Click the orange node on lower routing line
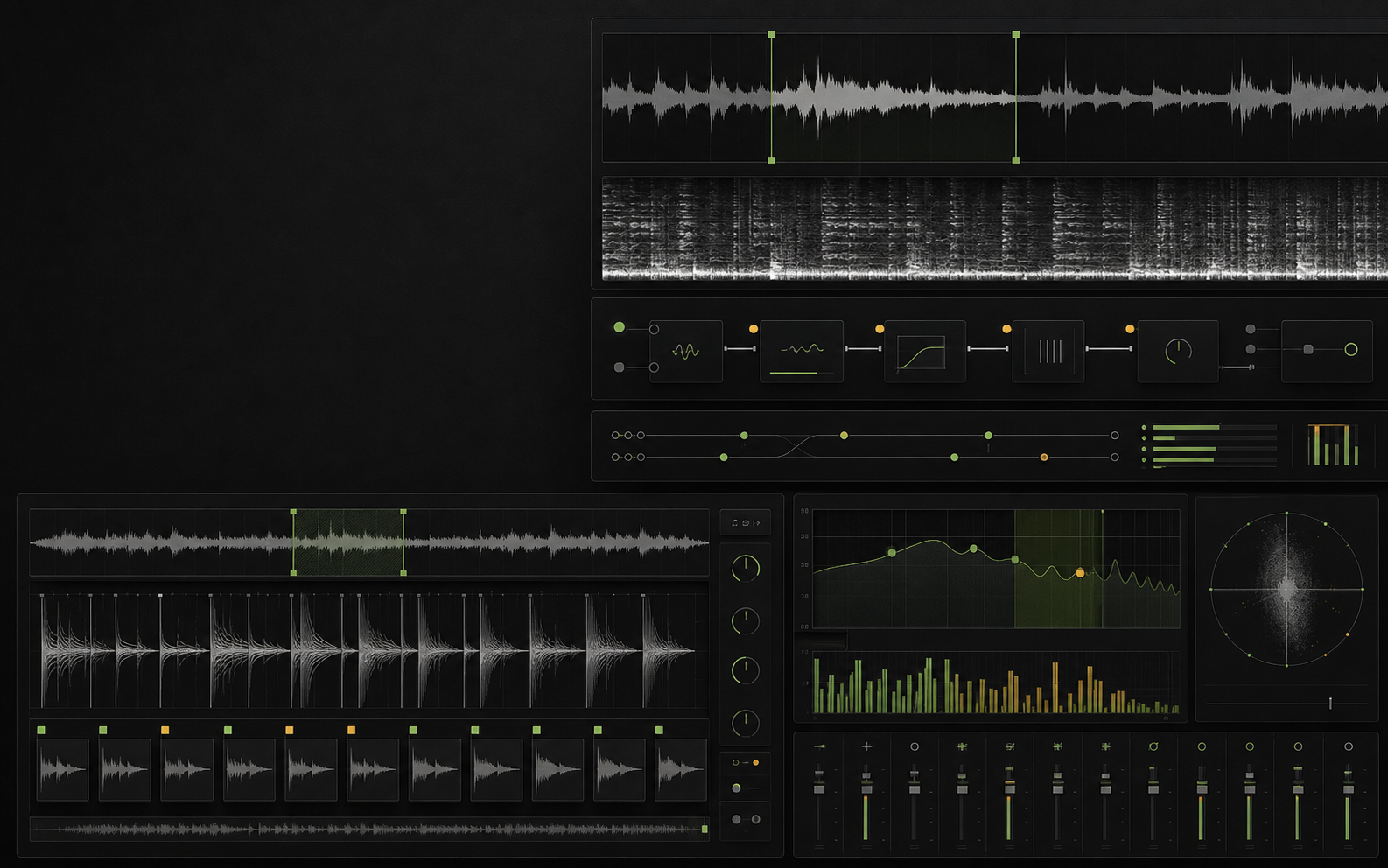Screen dimensions: 1388x868 click(x=1044, y=458)
